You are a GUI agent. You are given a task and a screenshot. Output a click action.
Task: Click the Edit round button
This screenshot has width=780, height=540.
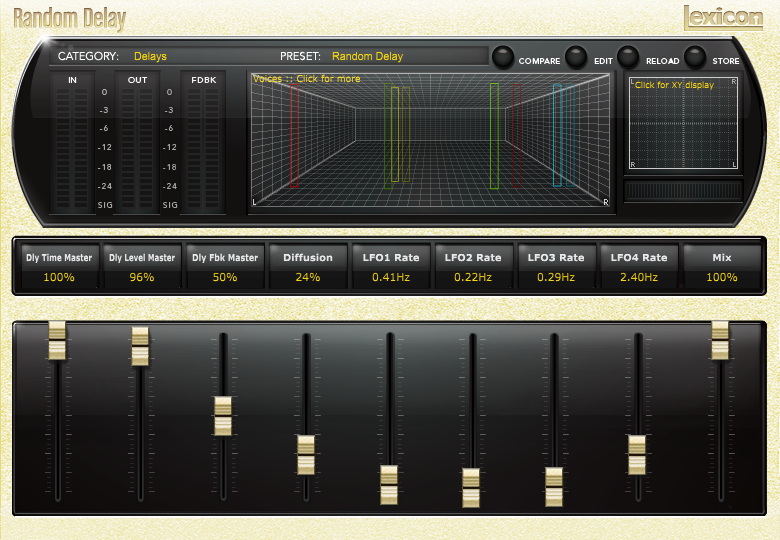click(x=576, y=57)
